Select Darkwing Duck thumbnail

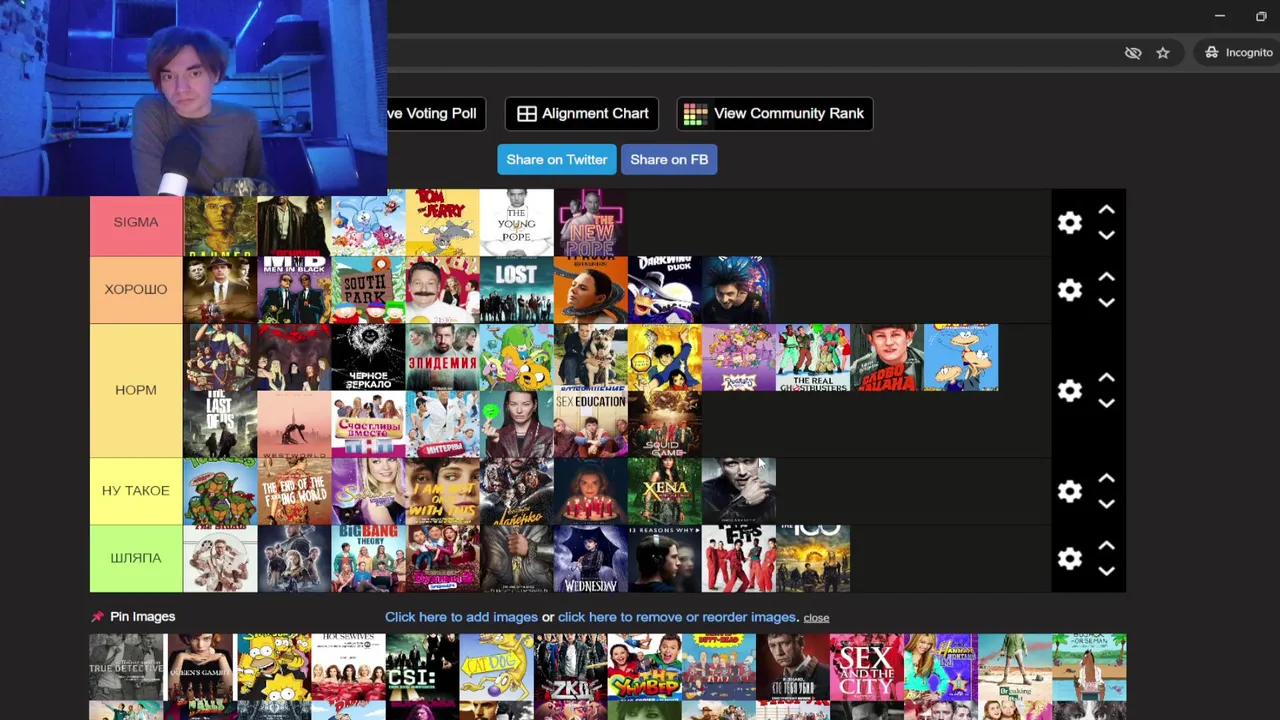click(664, 290)
